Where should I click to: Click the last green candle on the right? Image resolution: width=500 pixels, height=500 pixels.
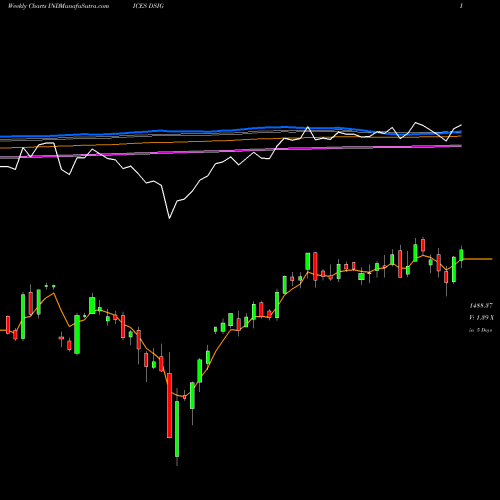pyautogui.click(x=461, y=255)
